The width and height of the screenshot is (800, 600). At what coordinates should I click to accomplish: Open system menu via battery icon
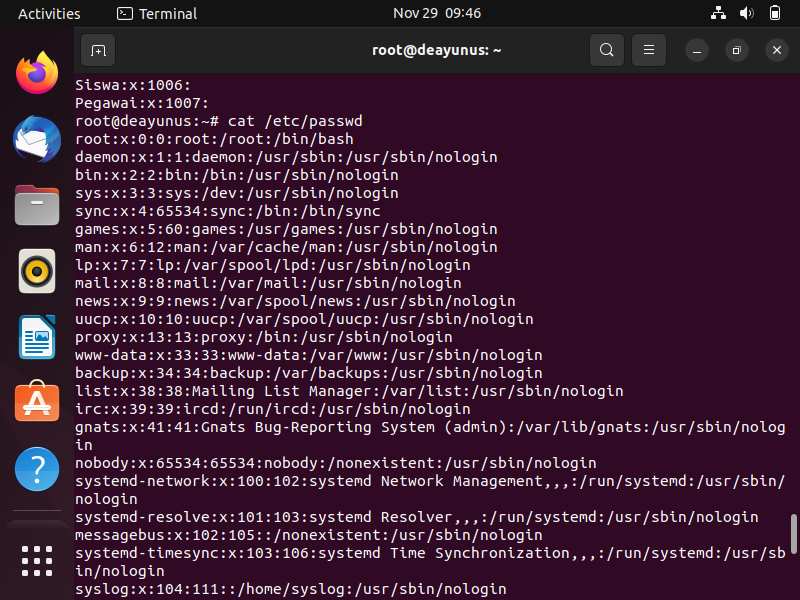[774, 13]
